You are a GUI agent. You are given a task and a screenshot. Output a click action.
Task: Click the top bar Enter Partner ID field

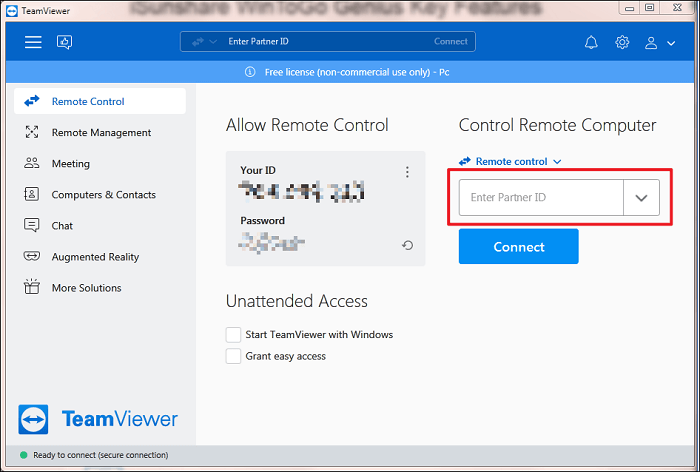[328, 42]
